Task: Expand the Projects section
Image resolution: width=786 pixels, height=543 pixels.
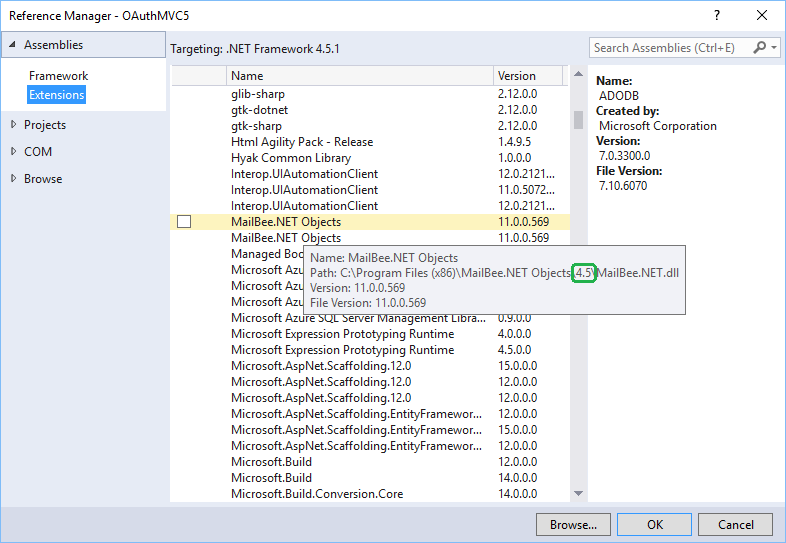Action: coord(13,125)
